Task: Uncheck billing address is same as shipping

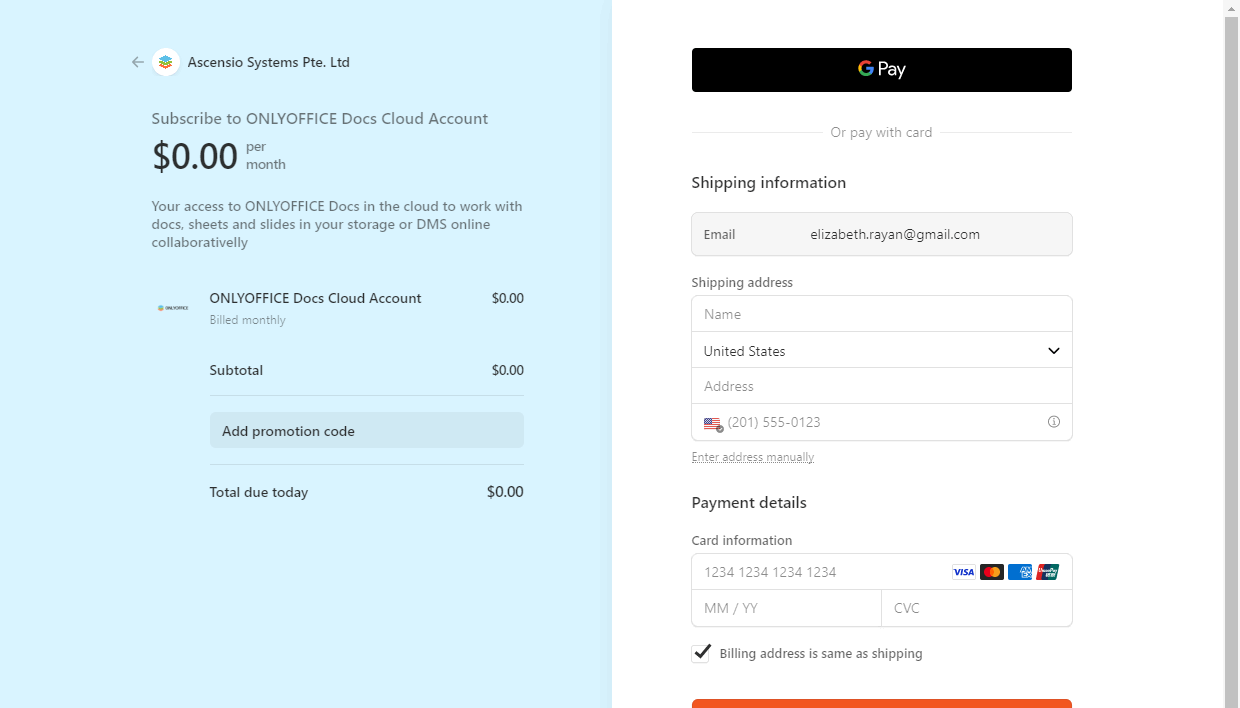Action: click(701, 653)
